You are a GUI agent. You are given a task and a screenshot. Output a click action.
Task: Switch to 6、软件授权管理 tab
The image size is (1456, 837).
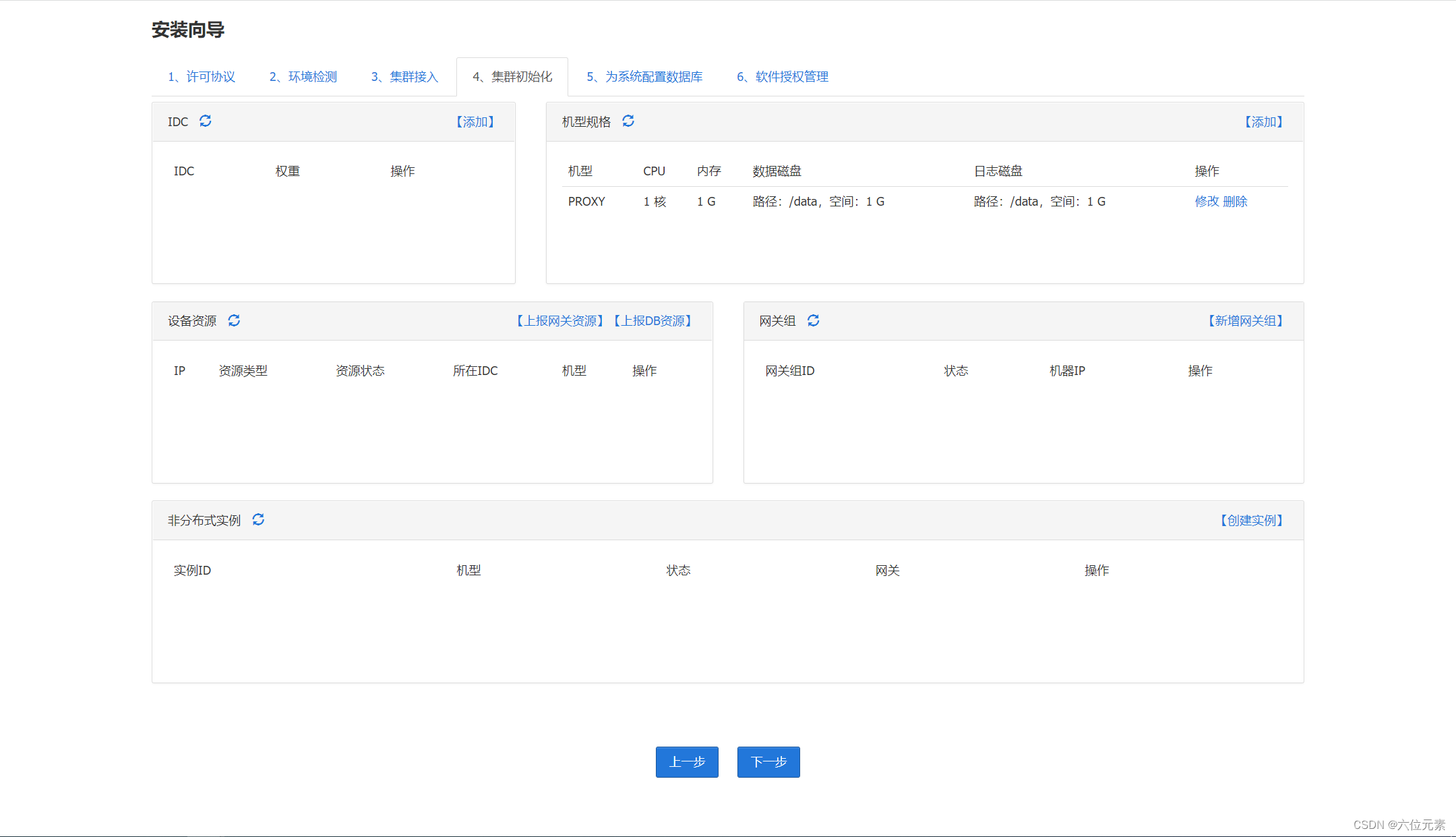[x=783, y=77]
